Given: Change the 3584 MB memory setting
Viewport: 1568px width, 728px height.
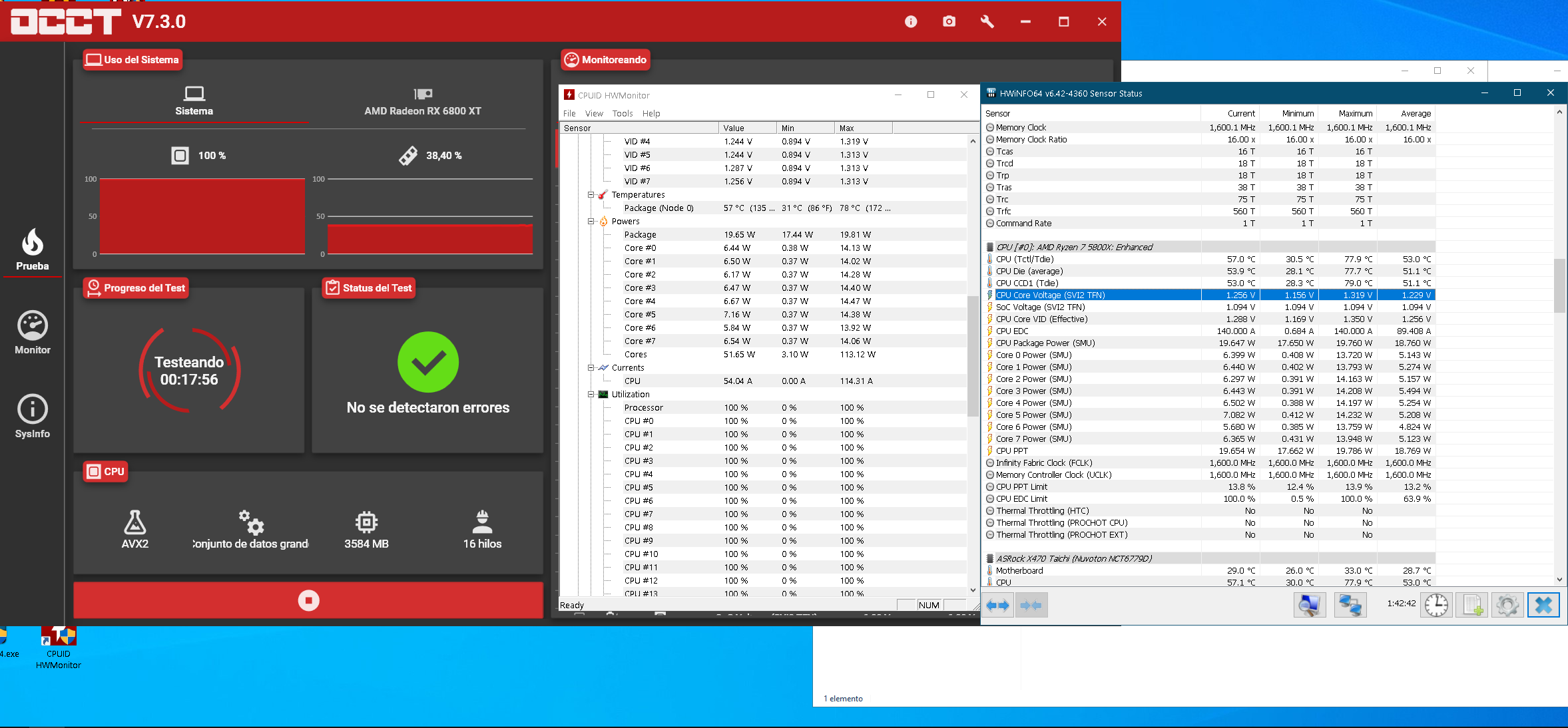Looking at the screenshot, I should pyautogui.click(x=366, y=530).
